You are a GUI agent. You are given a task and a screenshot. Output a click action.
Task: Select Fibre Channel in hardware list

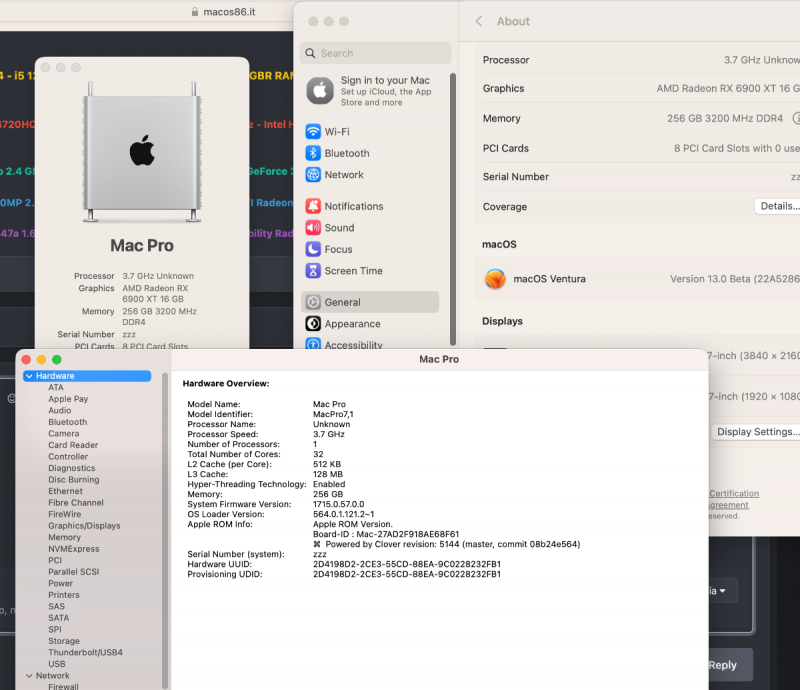point(76,503)
